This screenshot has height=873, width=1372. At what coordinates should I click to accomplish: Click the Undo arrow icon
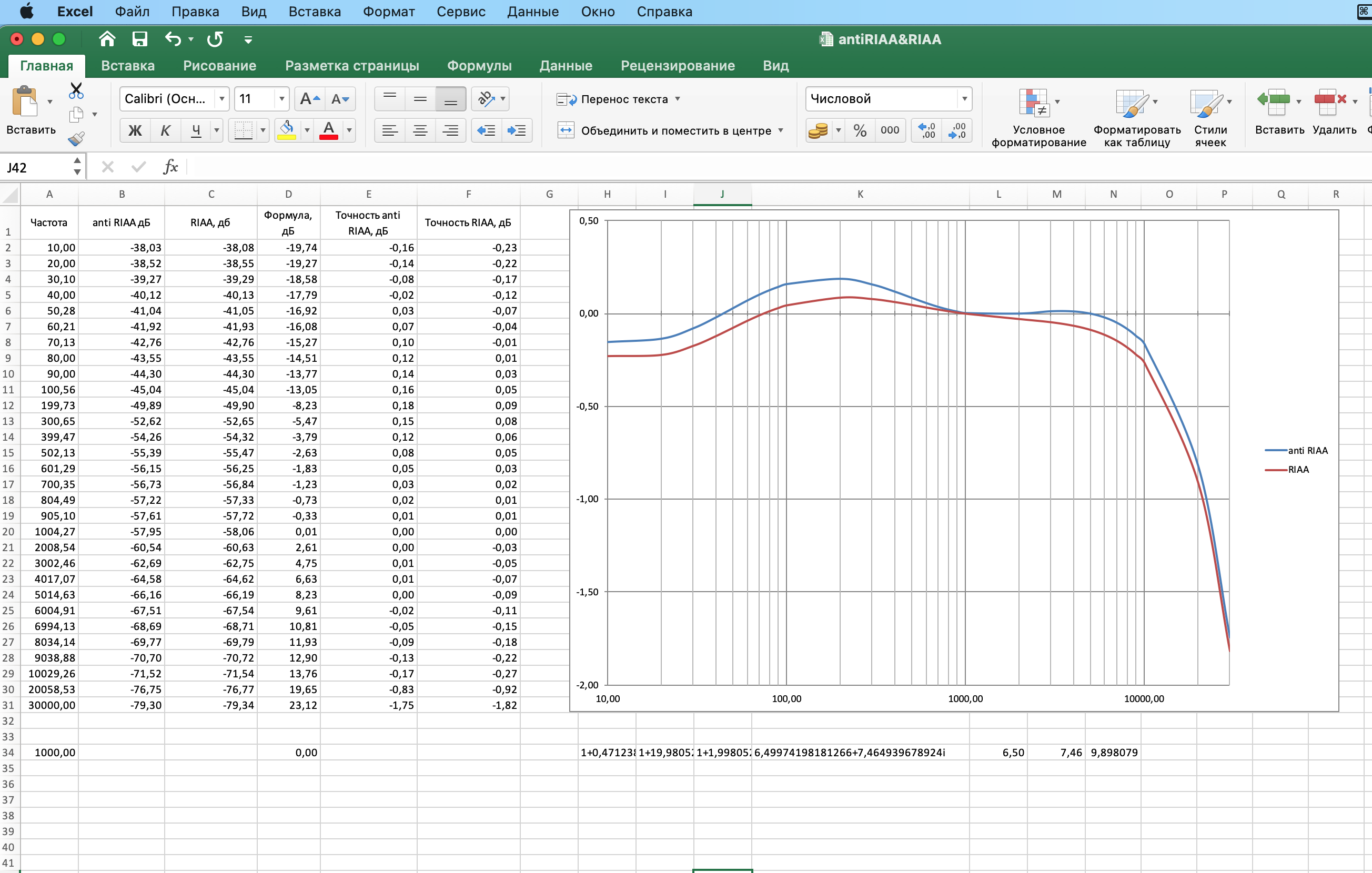point(173,39)
